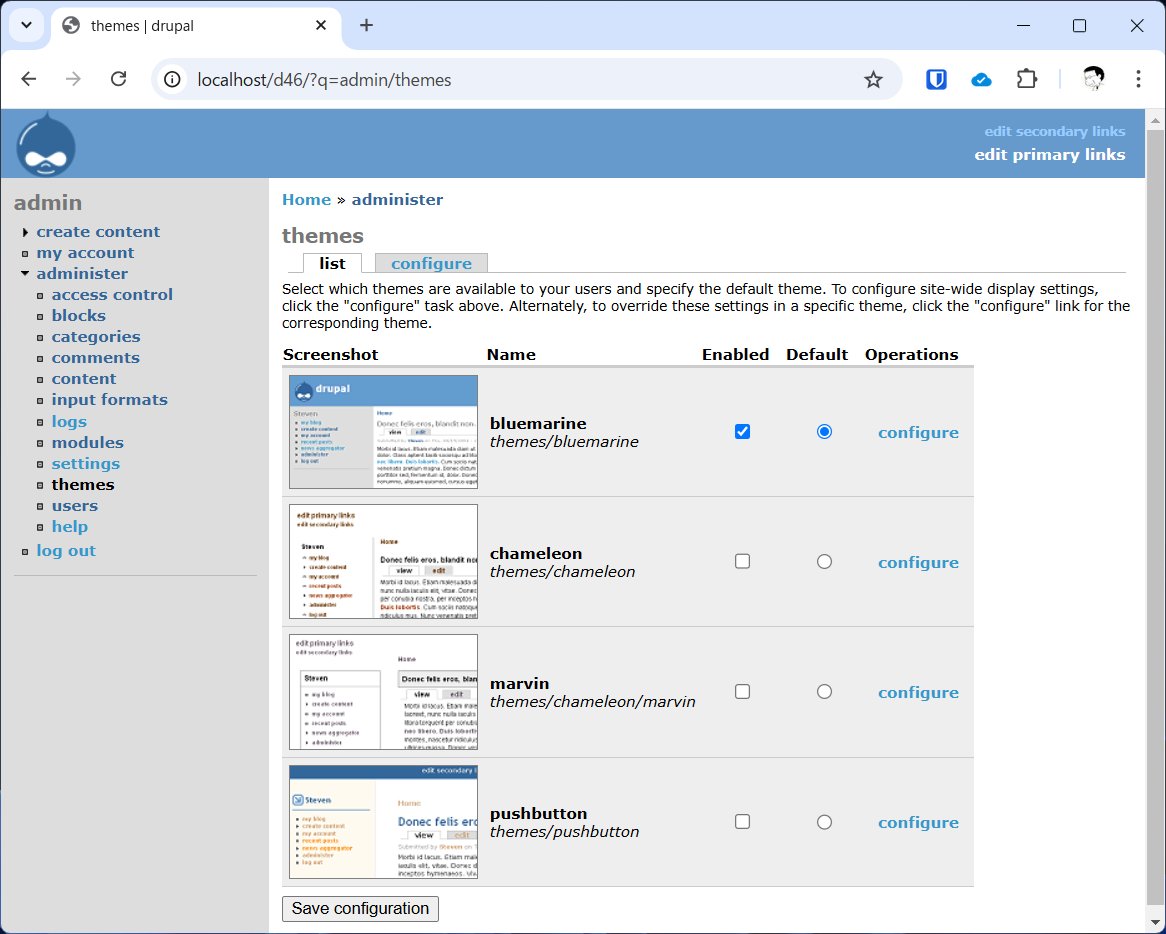Open users admin page
The image size is (1166, 934).
[x=74, y=506]
